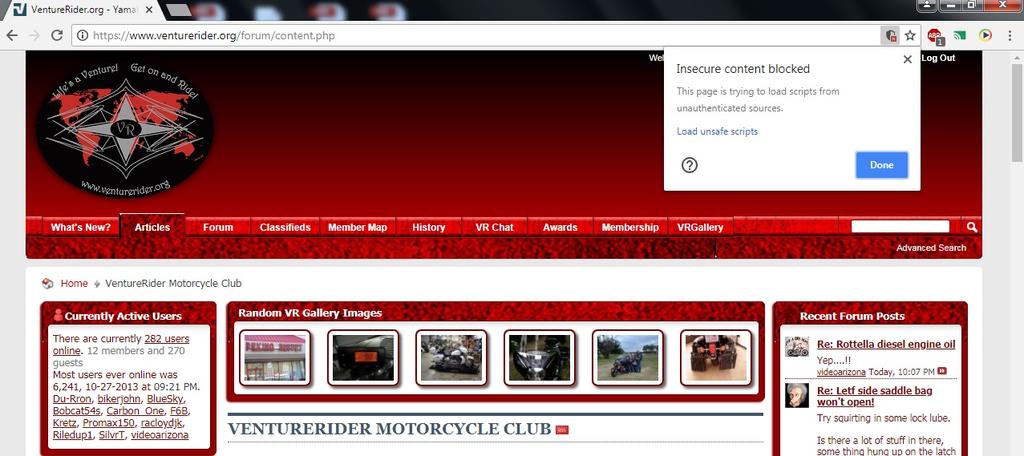Open the History tab
Image resolution: width=1024 pixels, height=456 pixels.
[428, 227]
